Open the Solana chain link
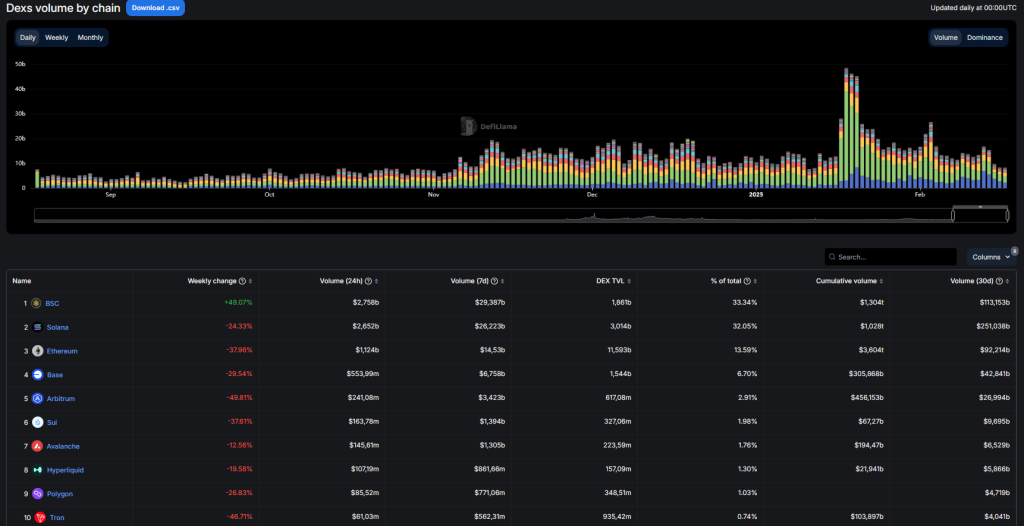 click(57, 327)
